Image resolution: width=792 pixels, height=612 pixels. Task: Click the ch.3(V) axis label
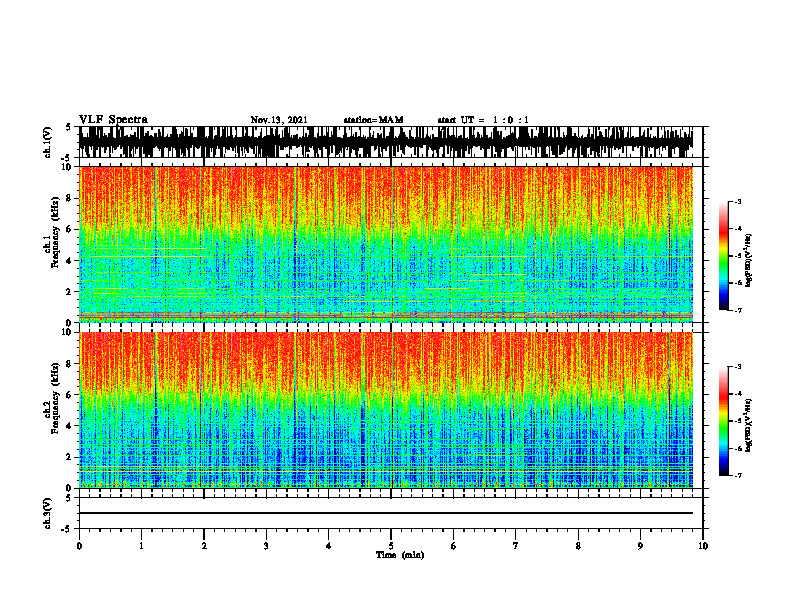pyautogui.click(x=48, y=513)
